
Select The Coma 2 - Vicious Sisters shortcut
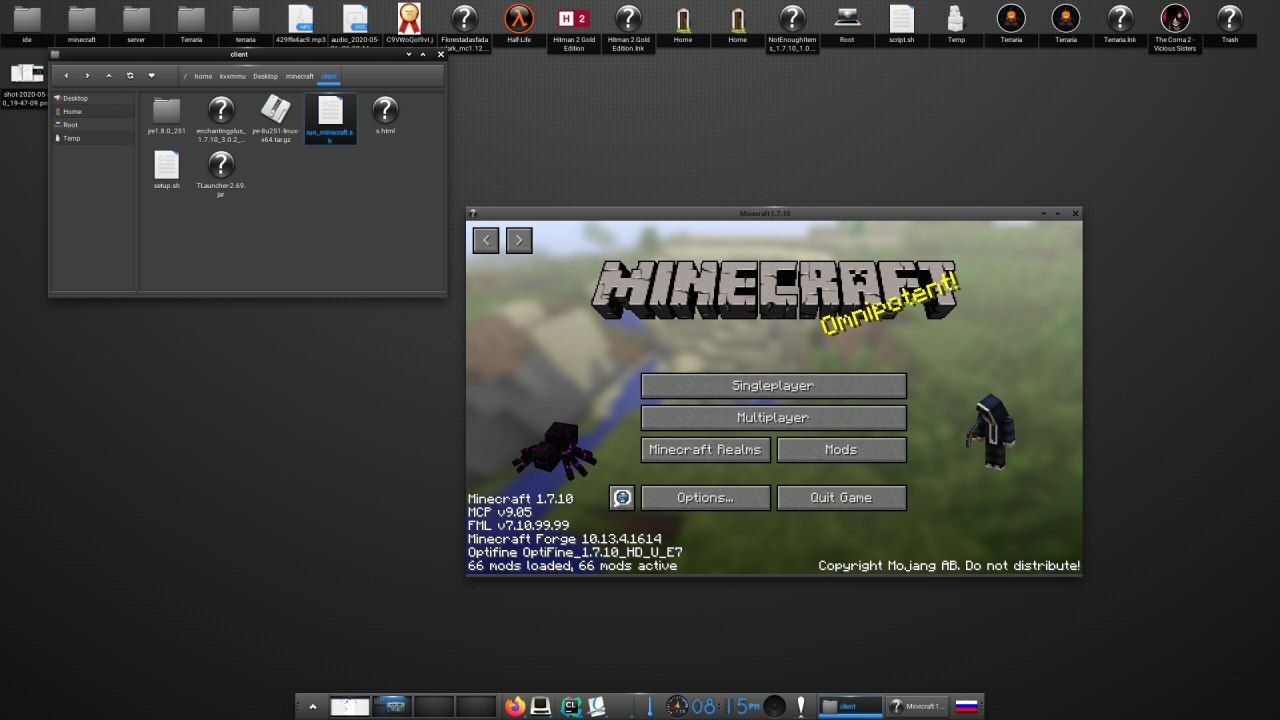(1175, 28)
